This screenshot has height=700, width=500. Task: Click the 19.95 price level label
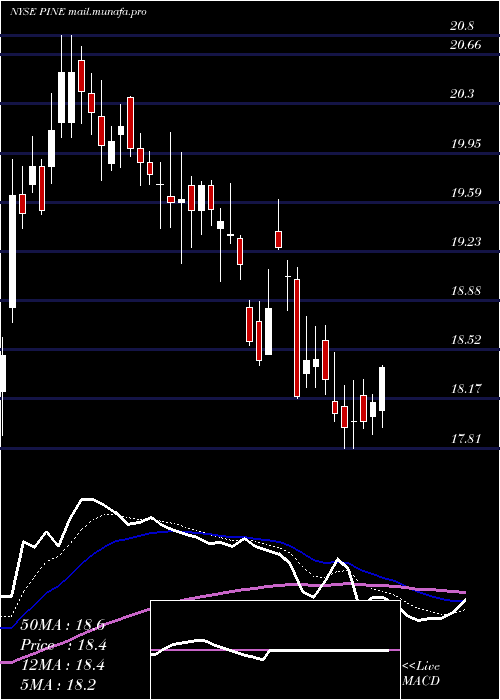(x=466, y=143)
